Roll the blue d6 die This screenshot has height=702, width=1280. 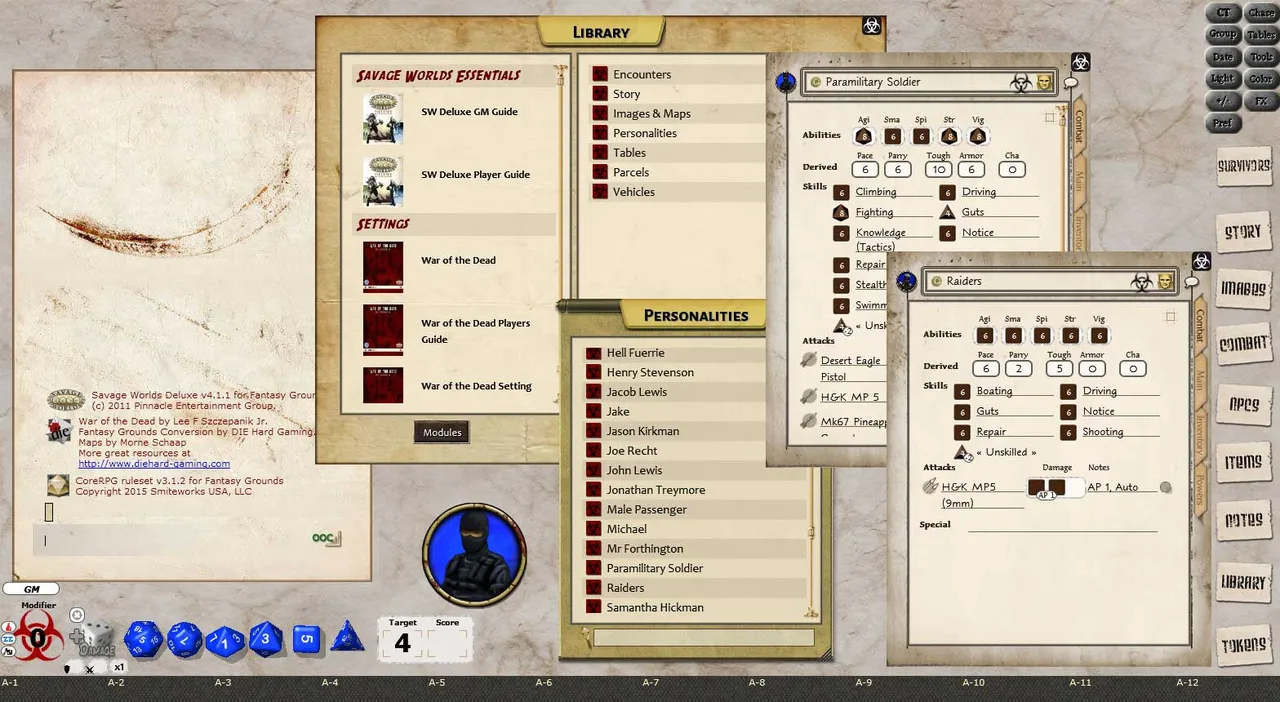(307, 638)
